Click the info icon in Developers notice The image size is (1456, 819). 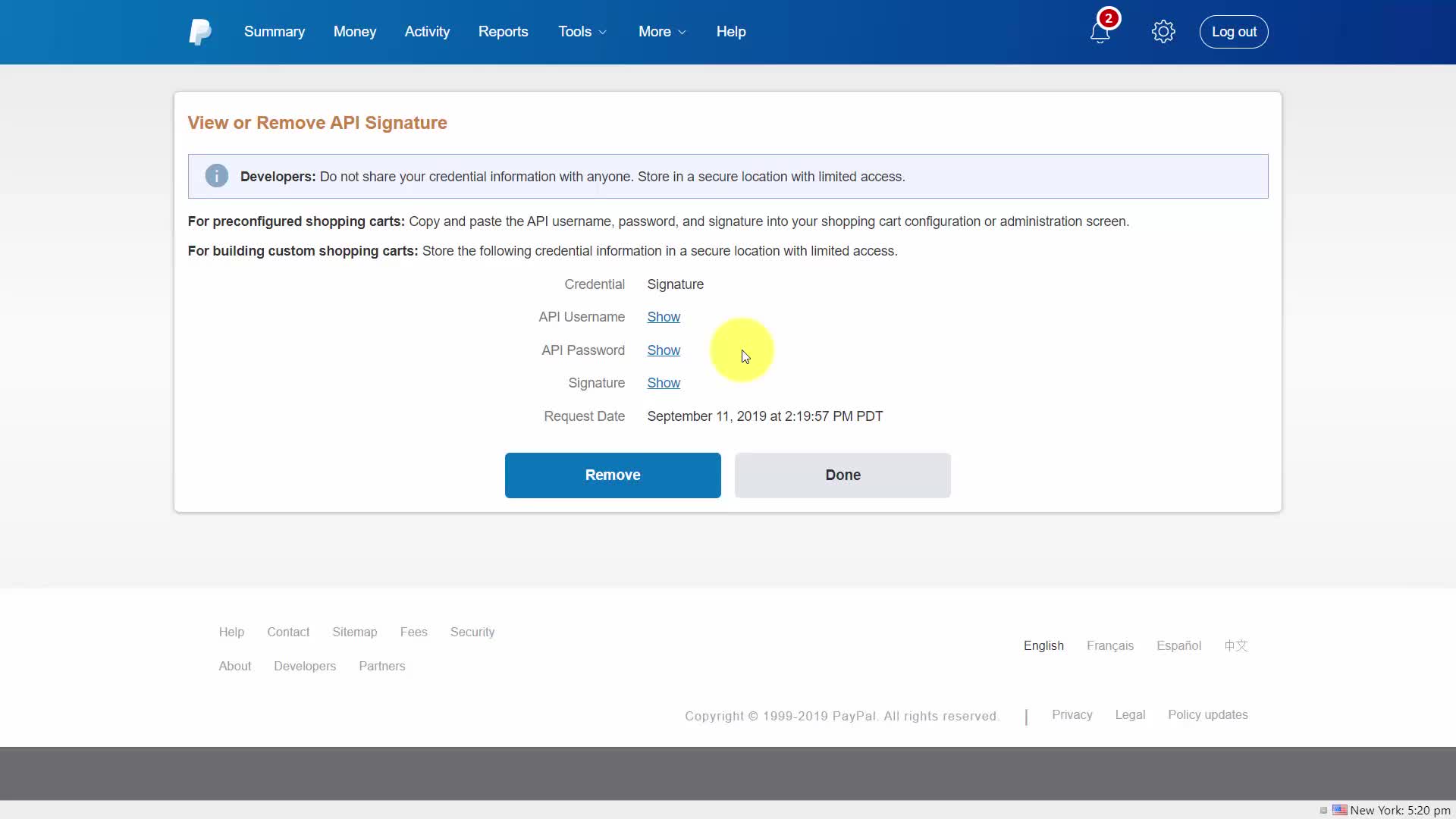pyautogui.click(x=216, y=176)
